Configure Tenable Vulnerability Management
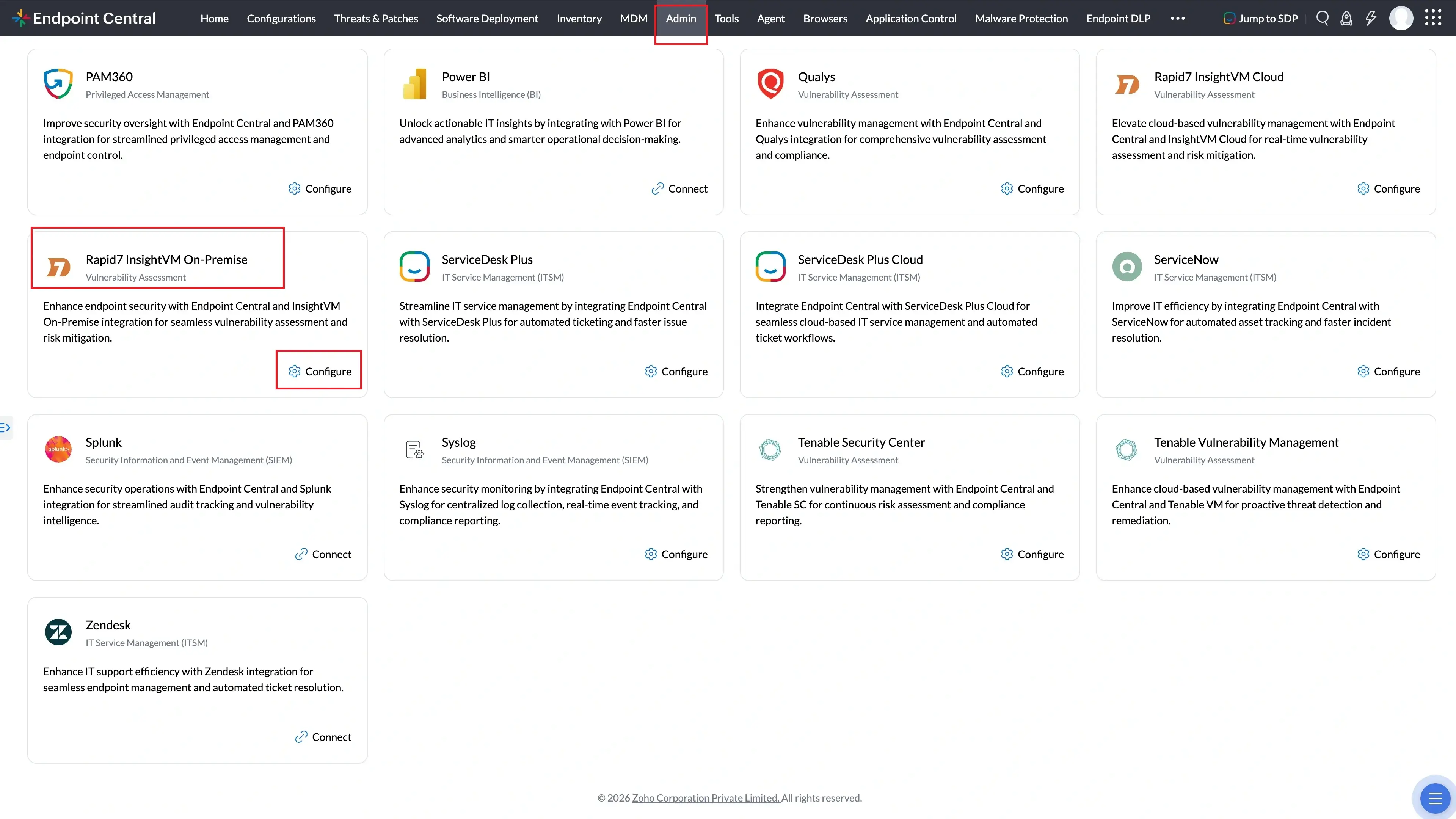The image size is (1456, 819). click(x=1389, y=554)
